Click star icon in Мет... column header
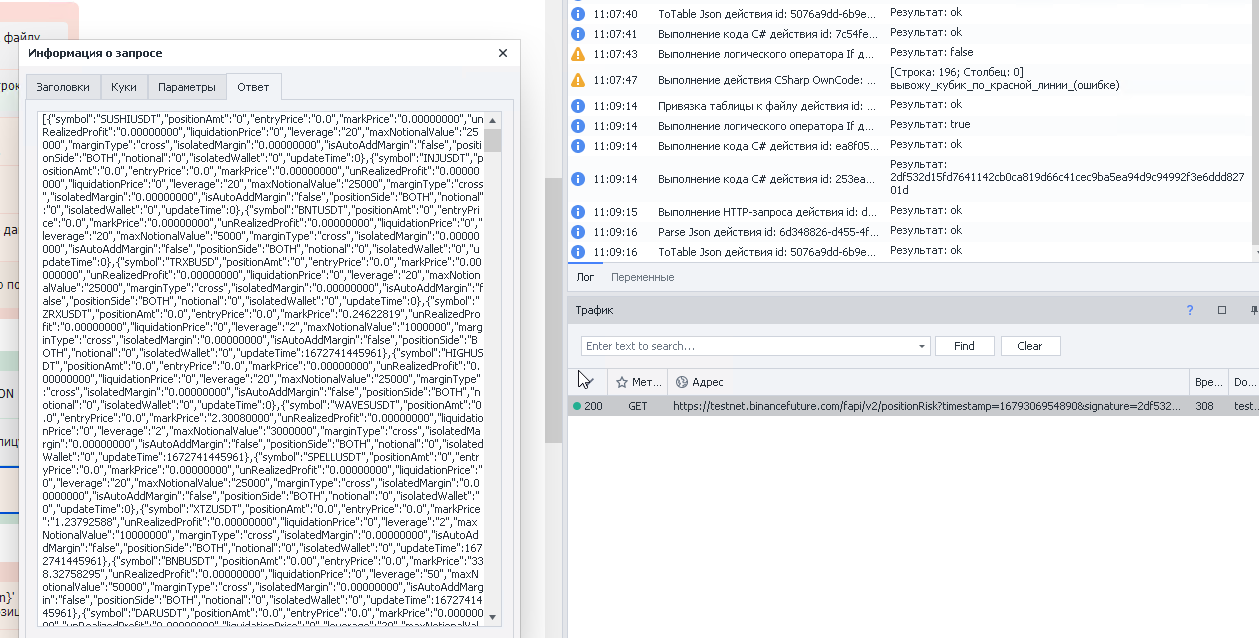 tap(622, 382)
